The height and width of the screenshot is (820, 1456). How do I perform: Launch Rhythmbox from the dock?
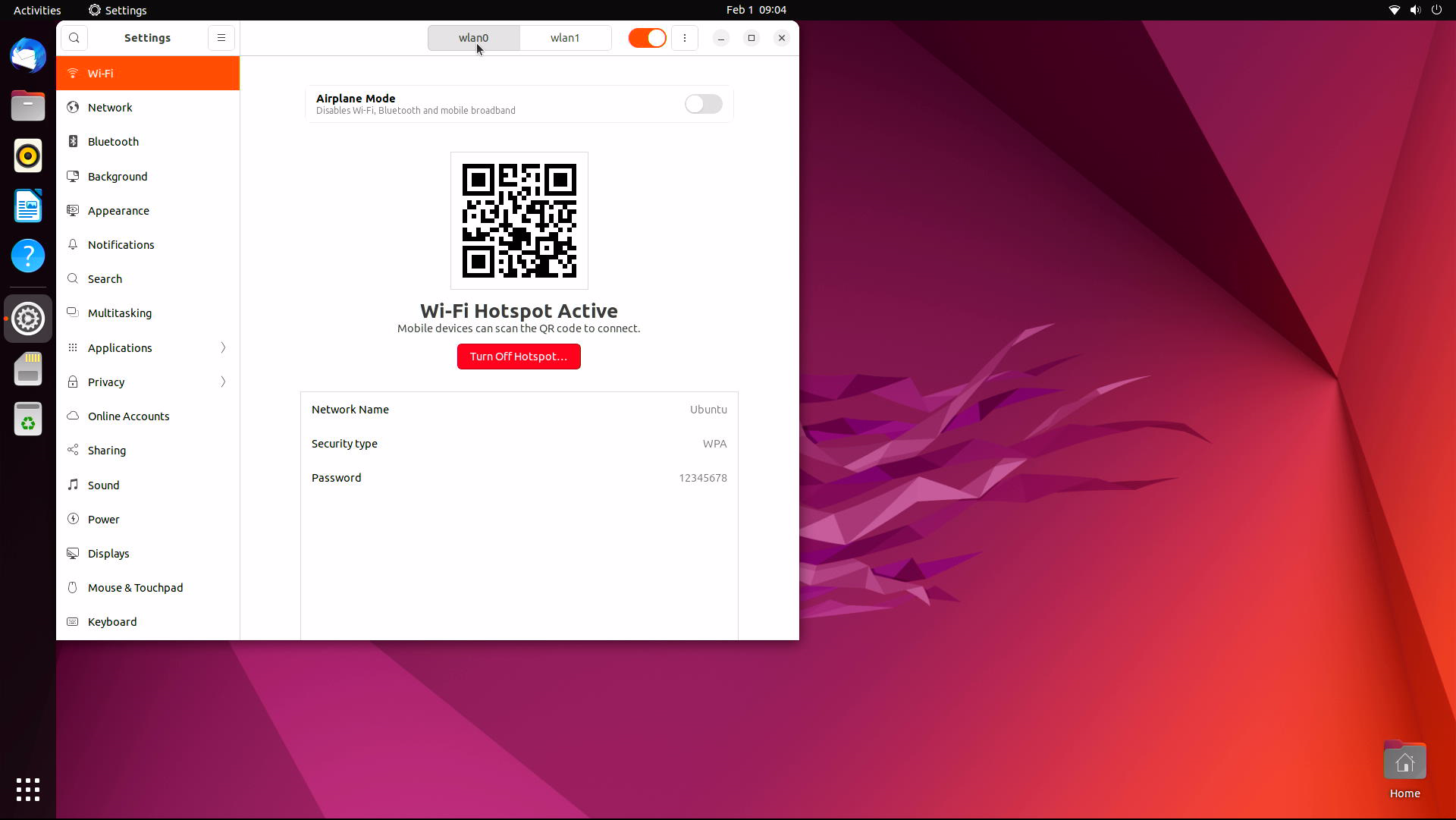28,156
